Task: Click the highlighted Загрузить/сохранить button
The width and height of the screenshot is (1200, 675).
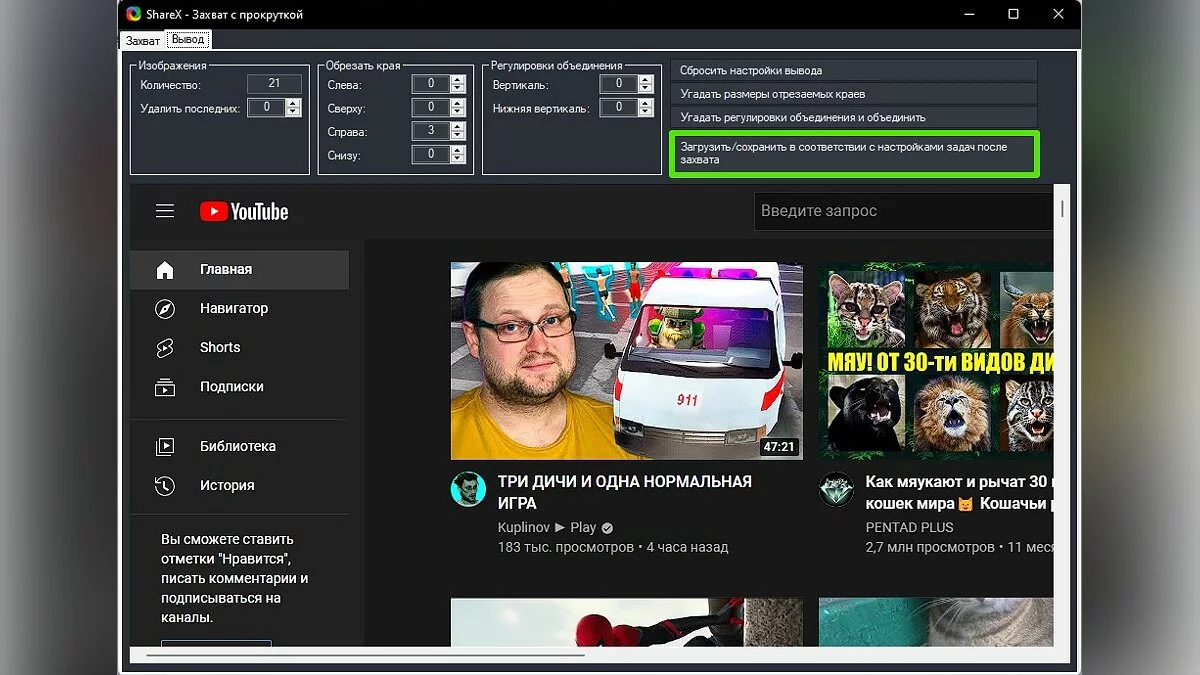Action: click(x=853, y=154)
